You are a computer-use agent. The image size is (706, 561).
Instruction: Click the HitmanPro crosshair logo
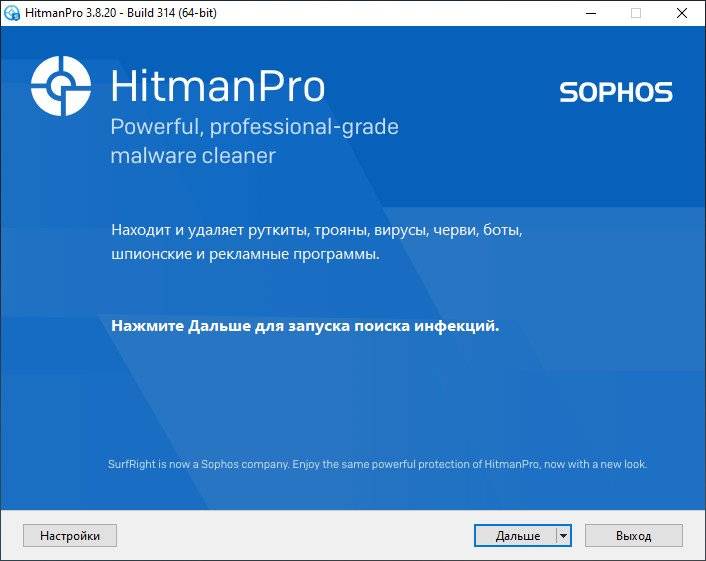tap(61, 86)
